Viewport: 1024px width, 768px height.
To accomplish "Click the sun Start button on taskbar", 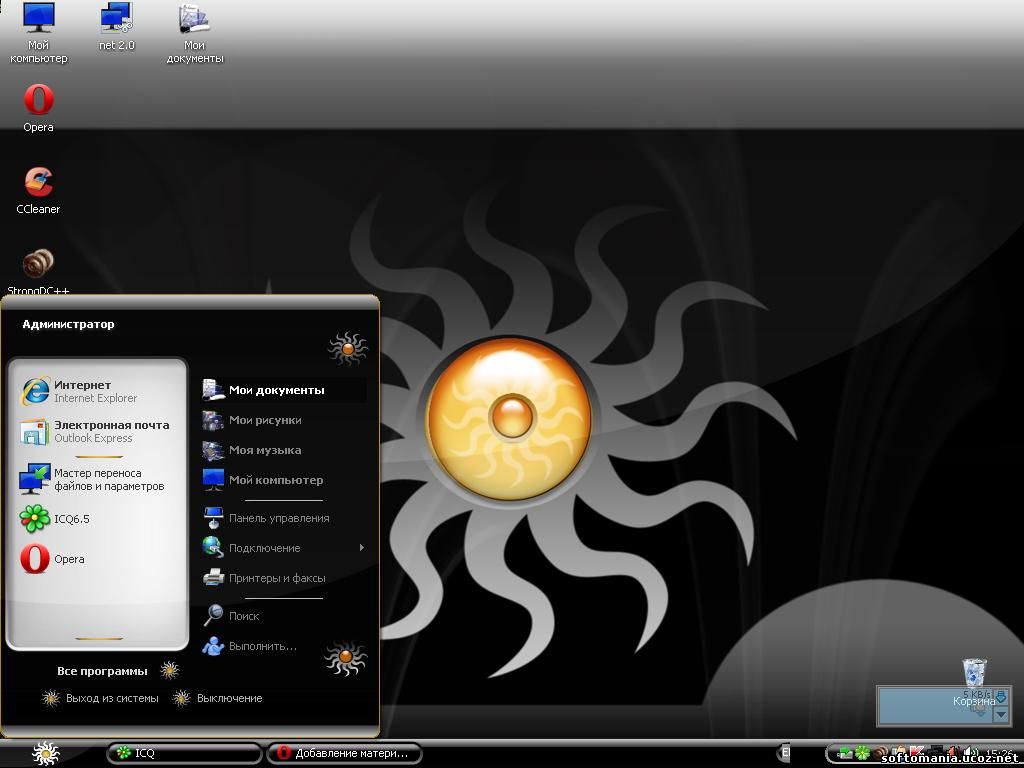I will pos(46,754).
